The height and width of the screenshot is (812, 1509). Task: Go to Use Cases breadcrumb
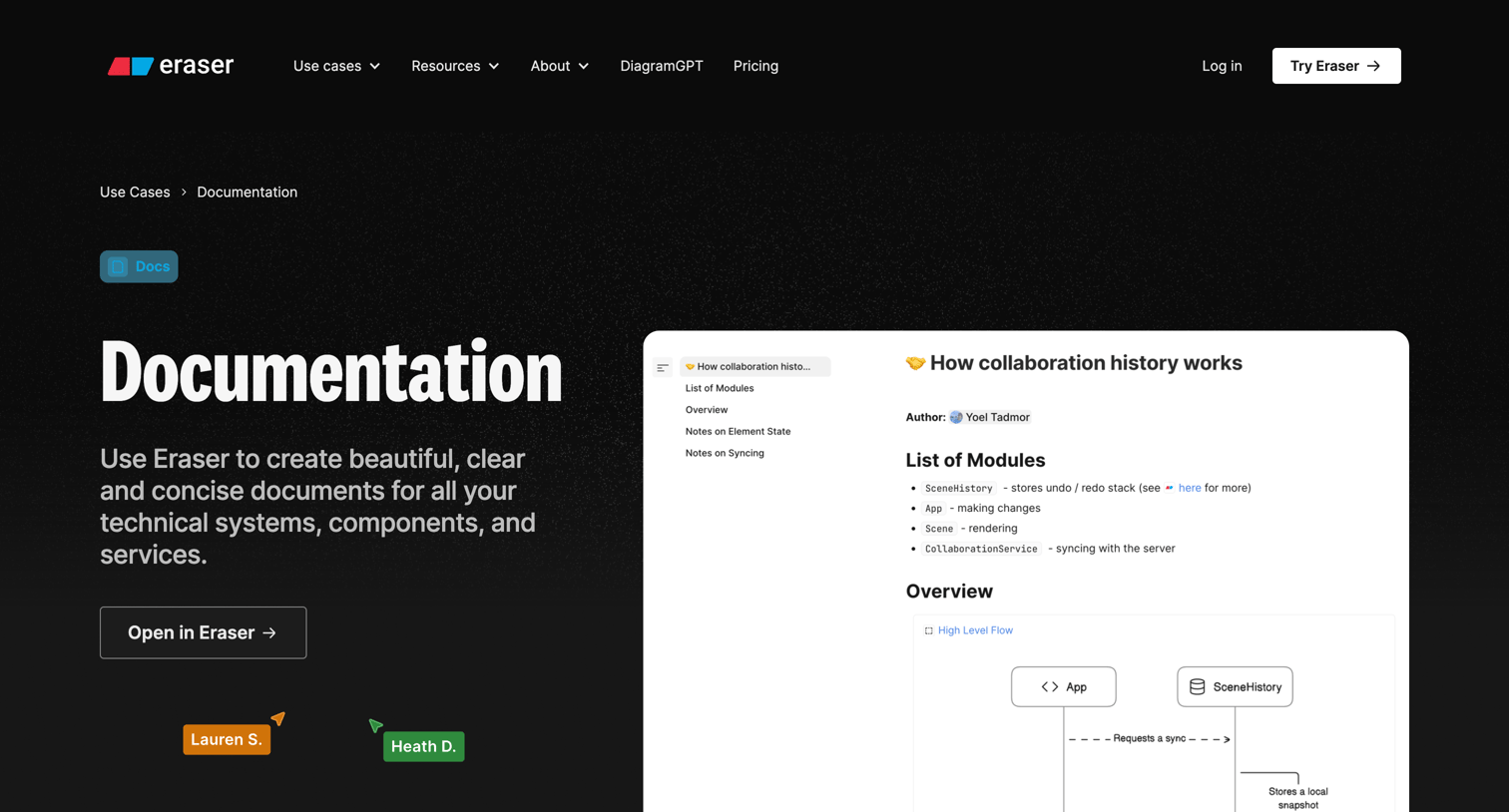135,192
